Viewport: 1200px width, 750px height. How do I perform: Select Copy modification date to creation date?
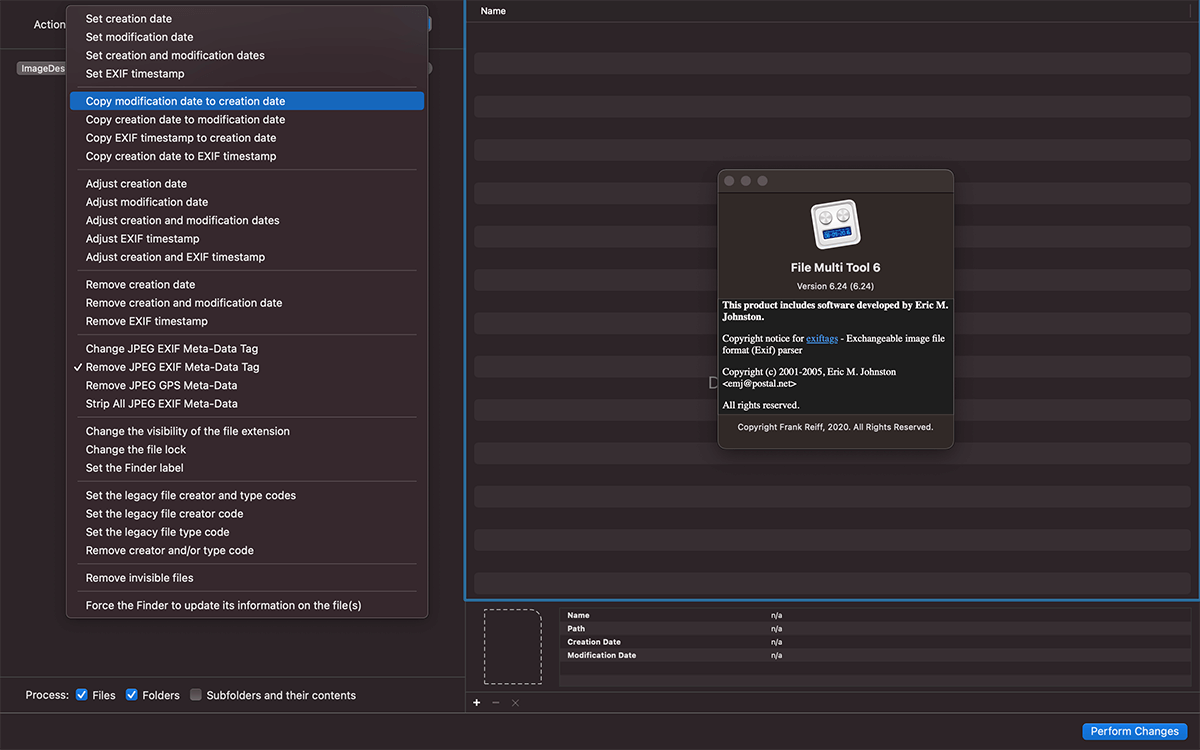(247, 101)
